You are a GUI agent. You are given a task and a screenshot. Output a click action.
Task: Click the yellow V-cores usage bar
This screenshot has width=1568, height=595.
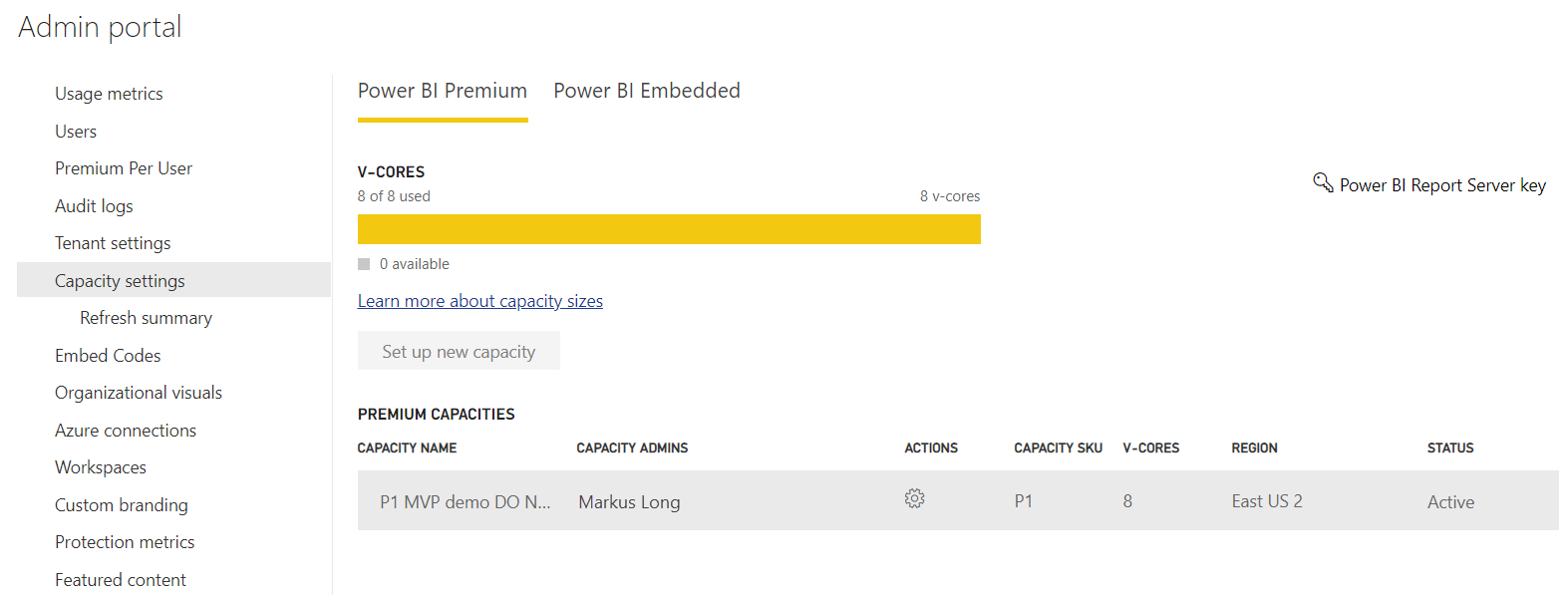668,229
